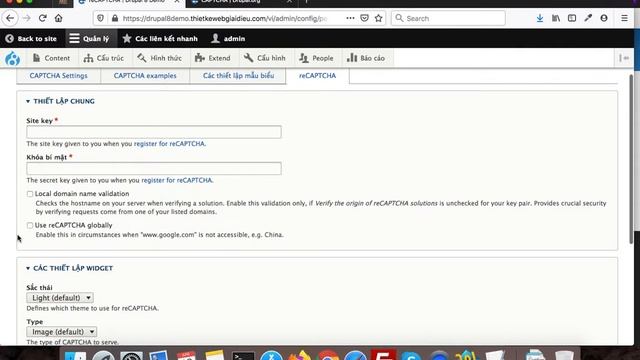640x360 pixels.
Task: Open register for reCAPTCHA link under secret key
Action: click(177, 180)
